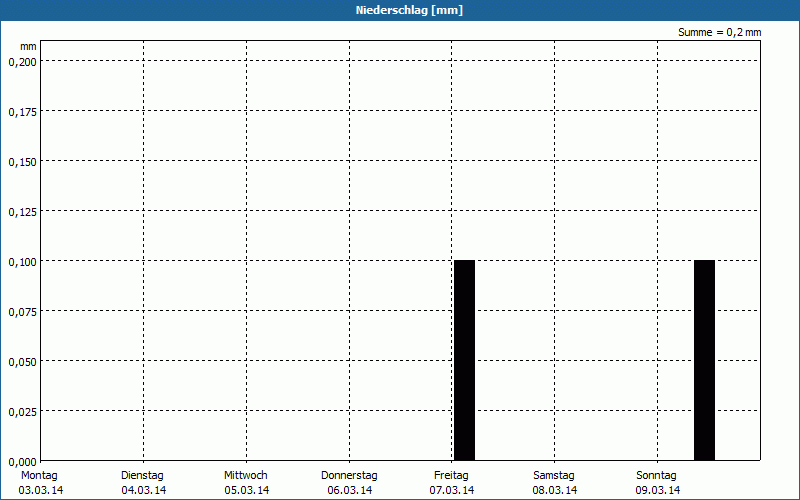
Task: Click the 0,000 y-axis value
Action: 22,462
